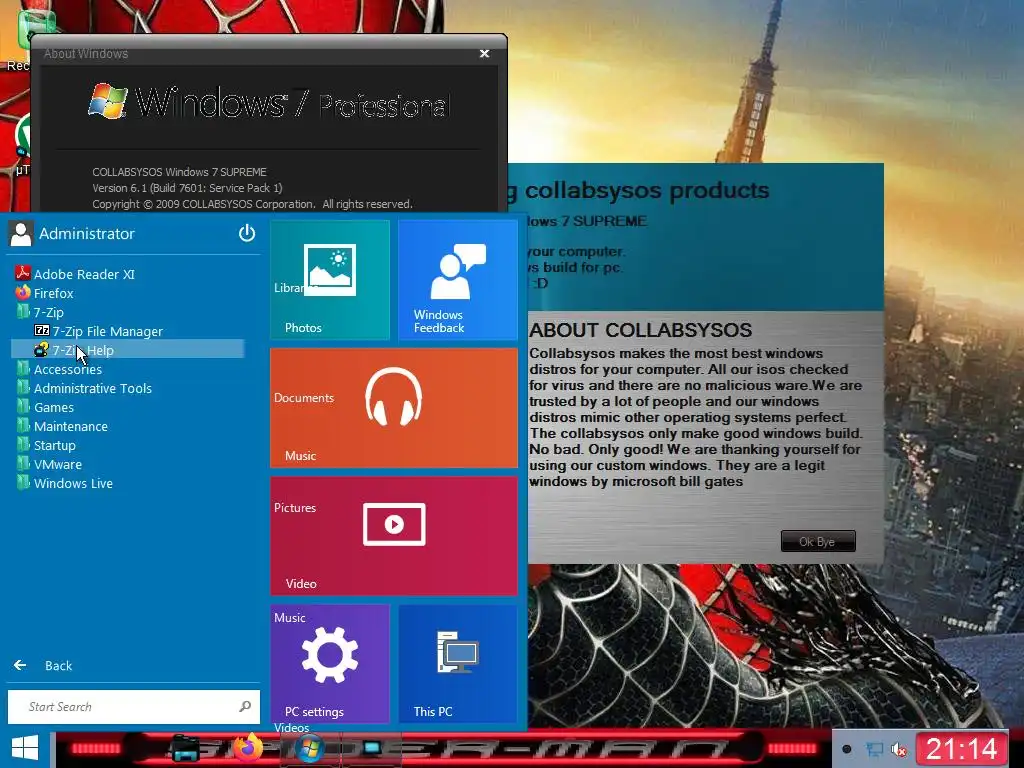This screenshot has height=768, width=1024.
Task: Select the computer monitor taskbar icon
Action: [x=372, y=748]
